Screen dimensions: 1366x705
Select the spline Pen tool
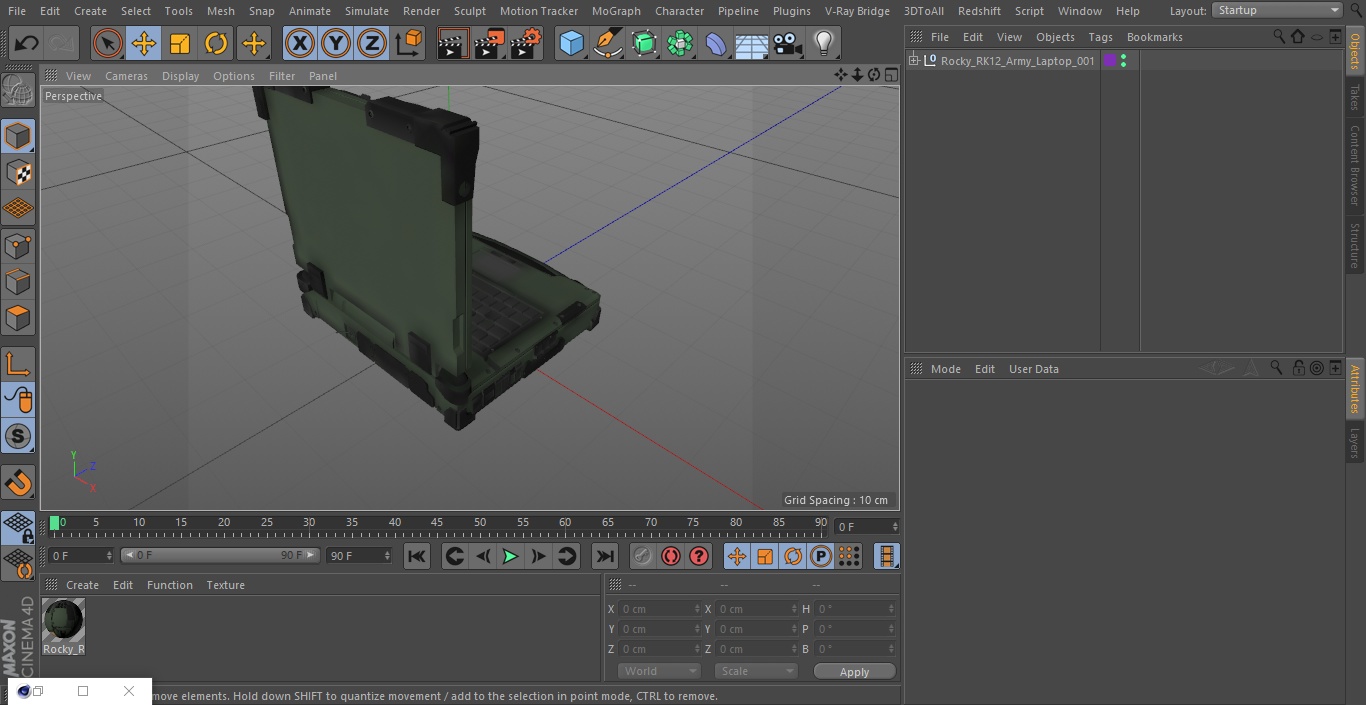pyautogui.click(x=607, y=44)
